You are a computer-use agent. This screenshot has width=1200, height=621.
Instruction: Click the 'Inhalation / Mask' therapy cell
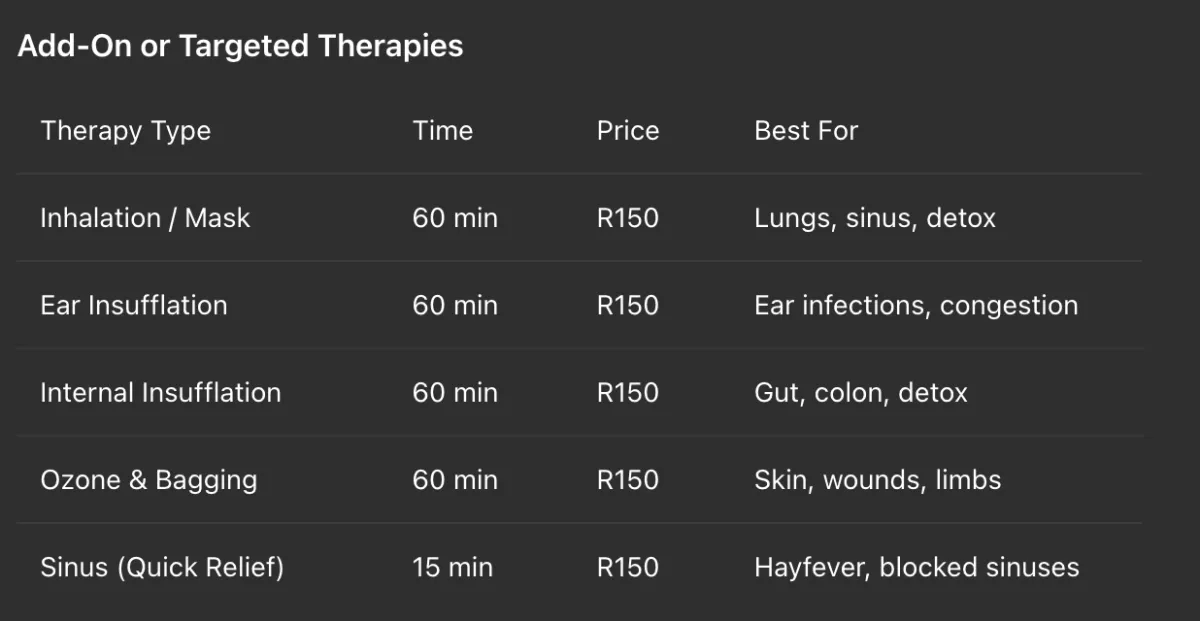(145, 218)
